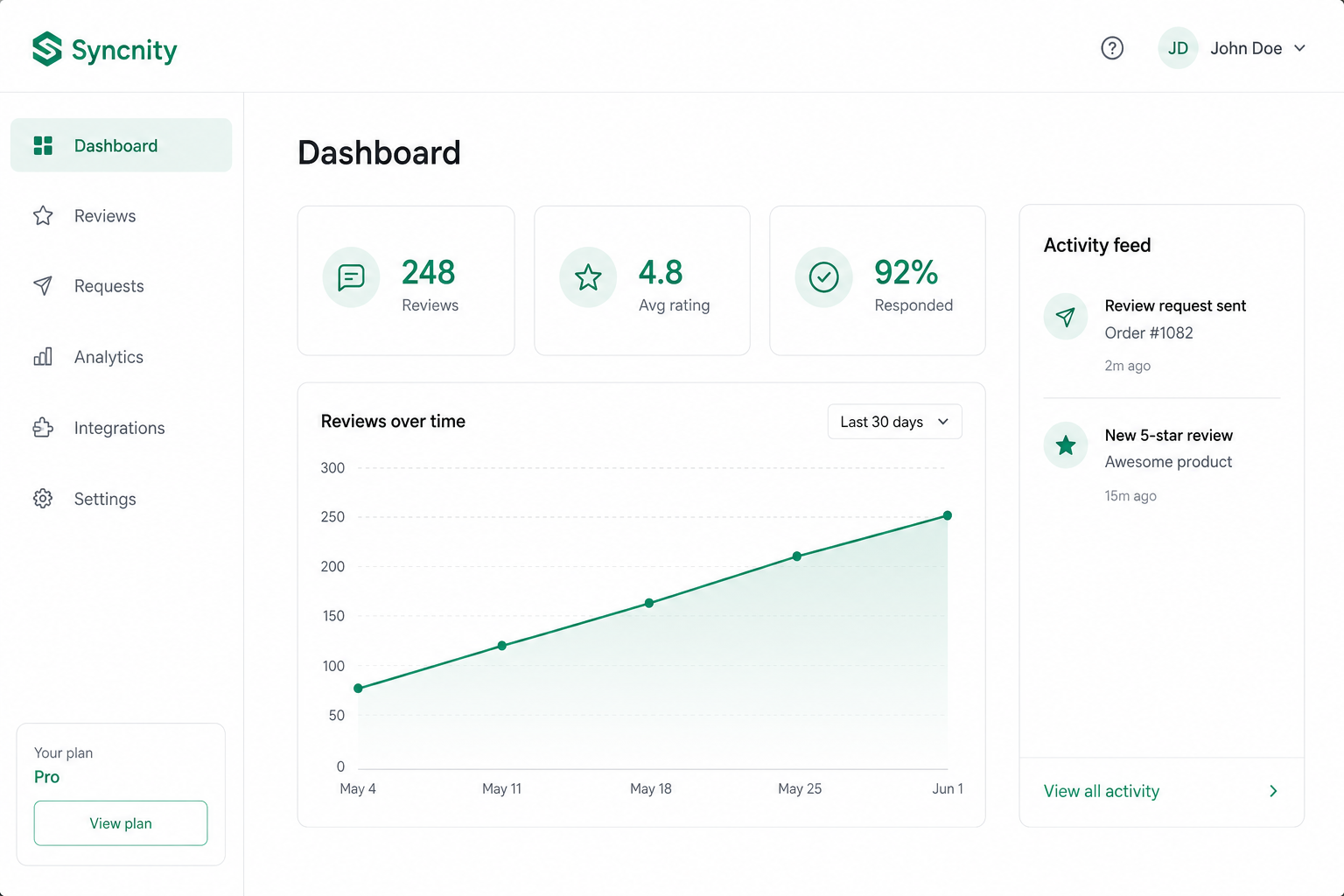The image size is (1344, 896).
Task: Expand the John Doe account menu chevron
Action: coord(1299,48)
